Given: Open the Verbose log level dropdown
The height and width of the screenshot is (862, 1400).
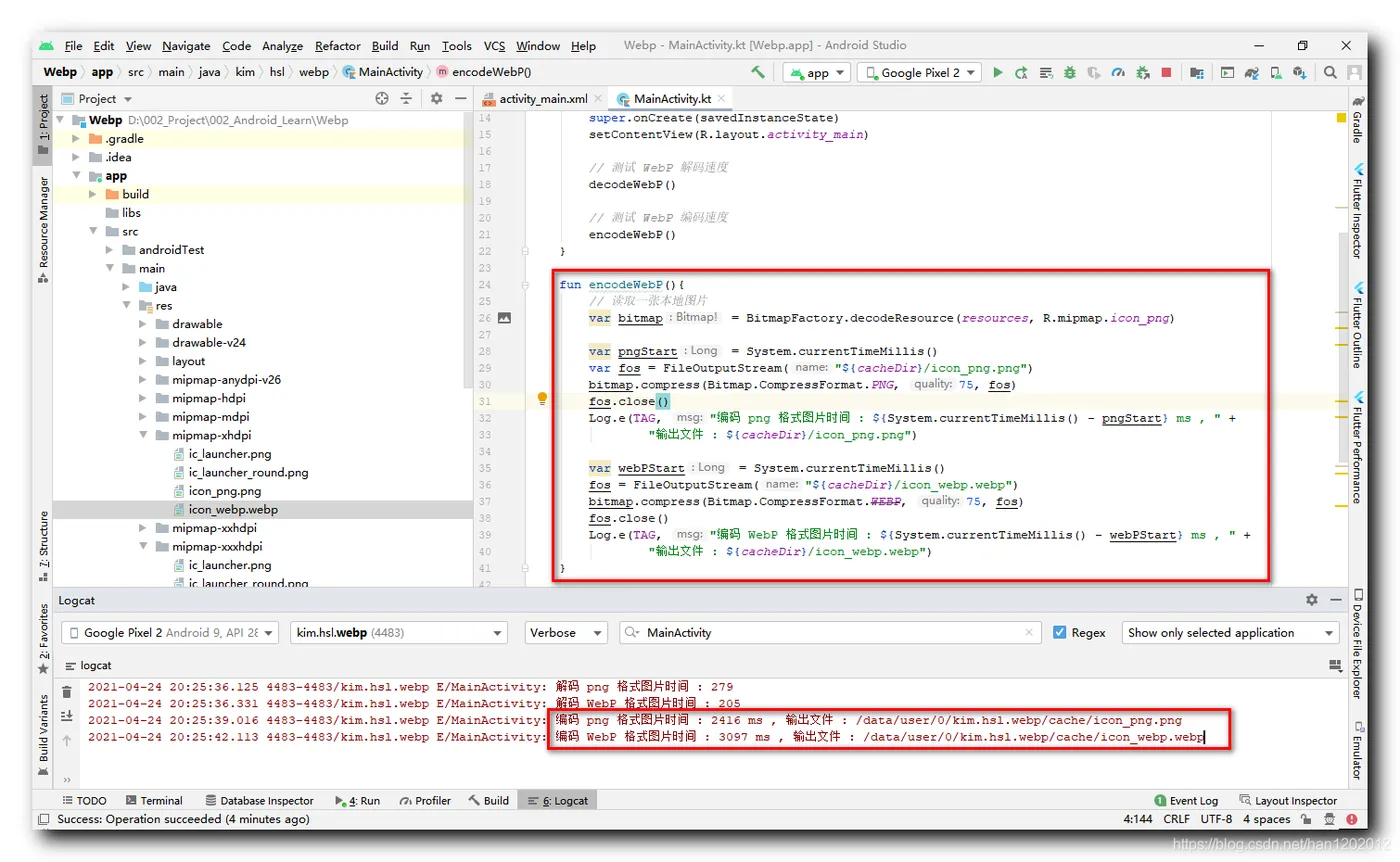Looking at the screenshot, I should (566, 632).
